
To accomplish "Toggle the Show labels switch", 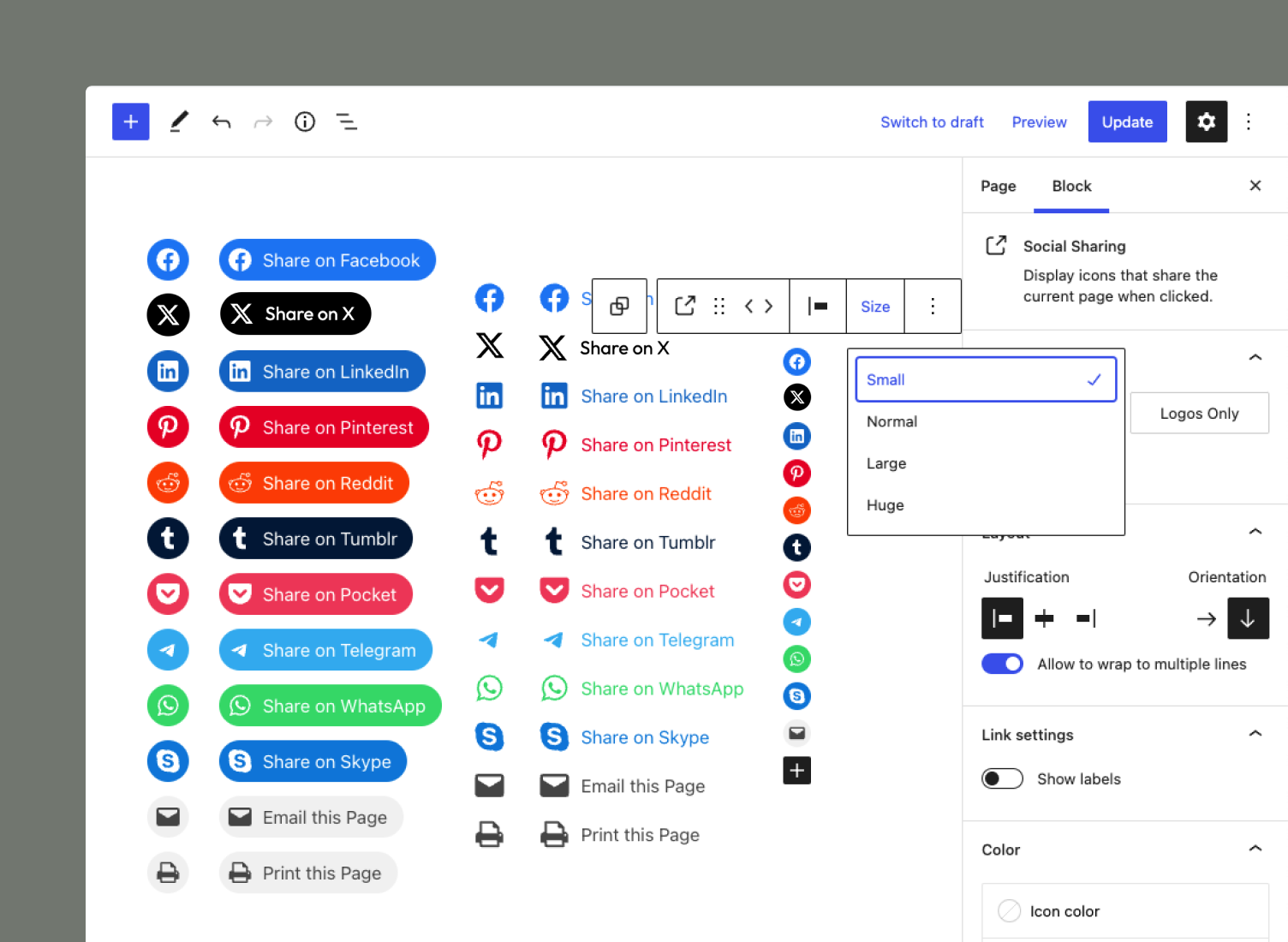I will tap(1002, 778).
